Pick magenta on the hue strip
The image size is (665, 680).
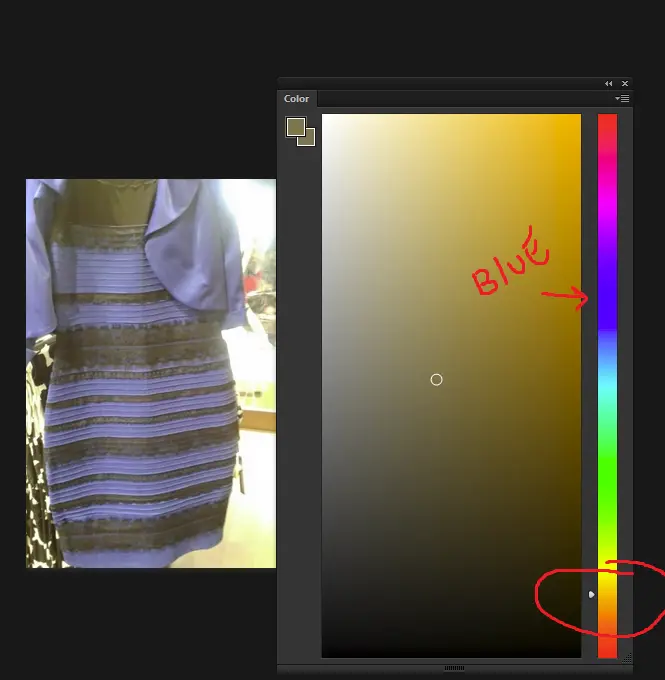[607, 203]
